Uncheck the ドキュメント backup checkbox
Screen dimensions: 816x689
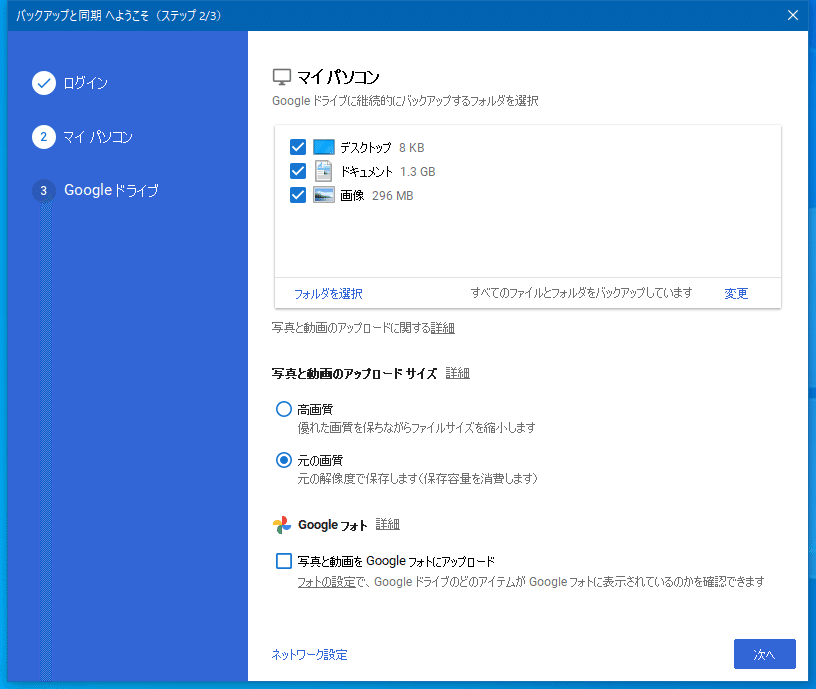(297, 170)
